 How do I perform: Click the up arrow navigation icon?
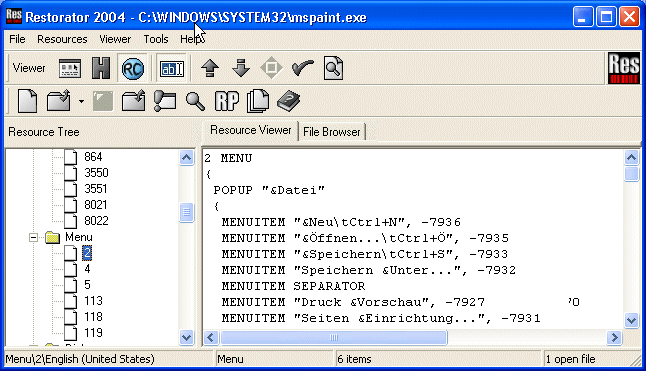point(210,68)
